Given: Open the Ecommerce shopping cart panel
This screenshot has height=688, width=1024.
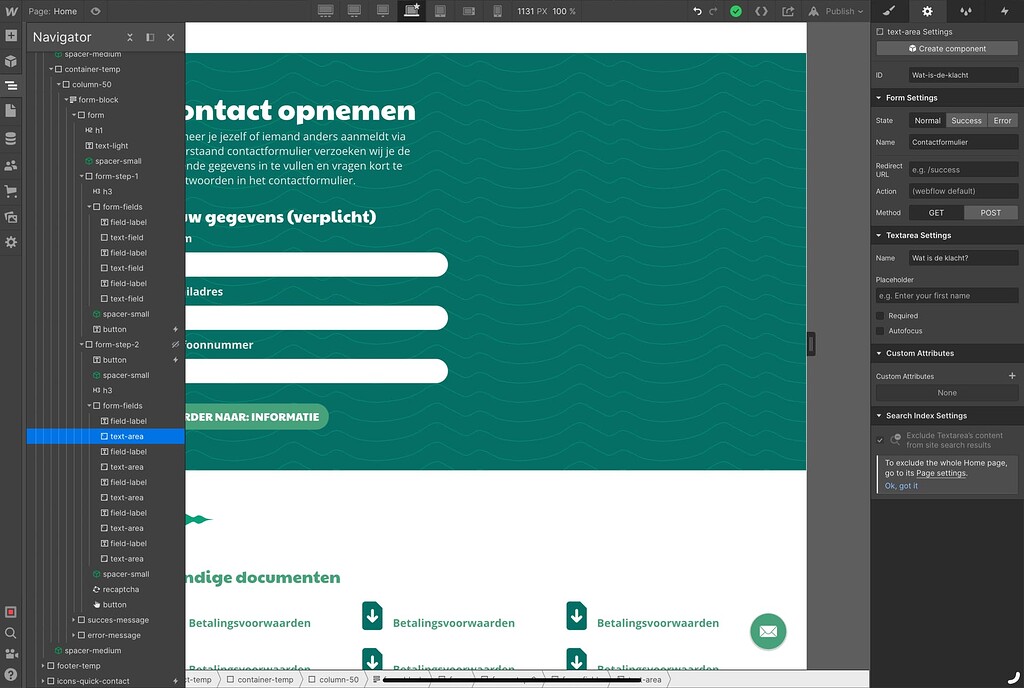Looking at the screenshot, I should pyautogui.click(x=11, y=188).
